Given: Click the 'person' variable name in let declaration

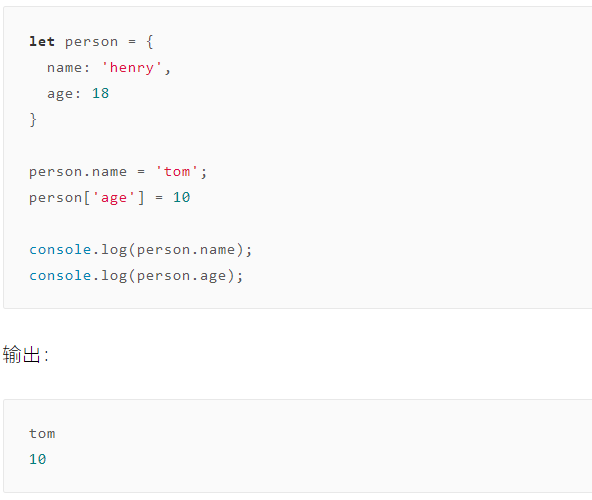Looking at the screenshot, I should coord(91,42).
